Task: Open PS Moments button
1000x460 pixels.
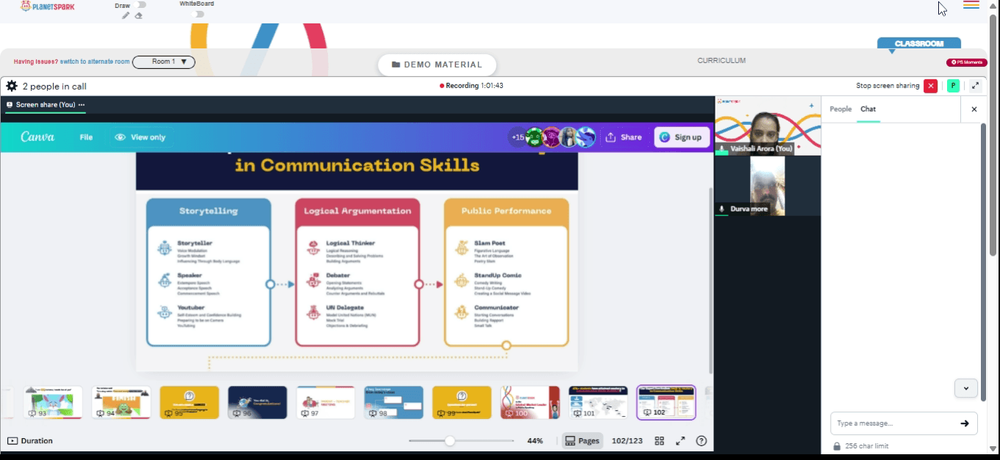Action: (967, 63)
